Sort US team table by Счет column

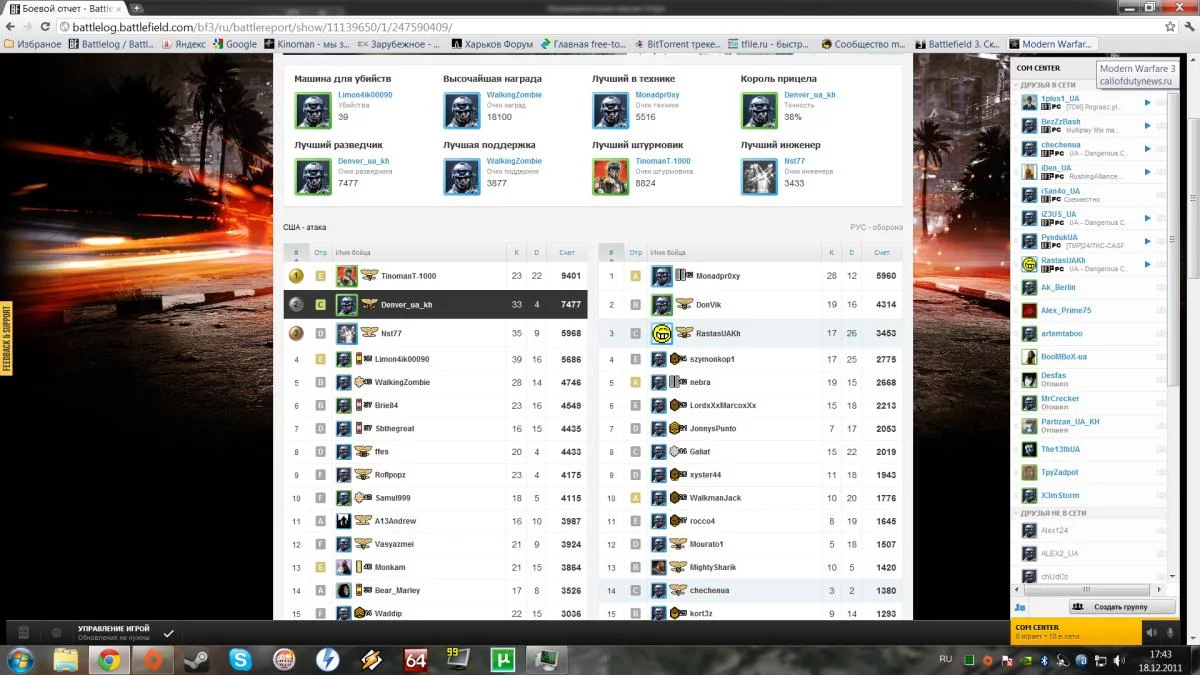click(567, 253)
